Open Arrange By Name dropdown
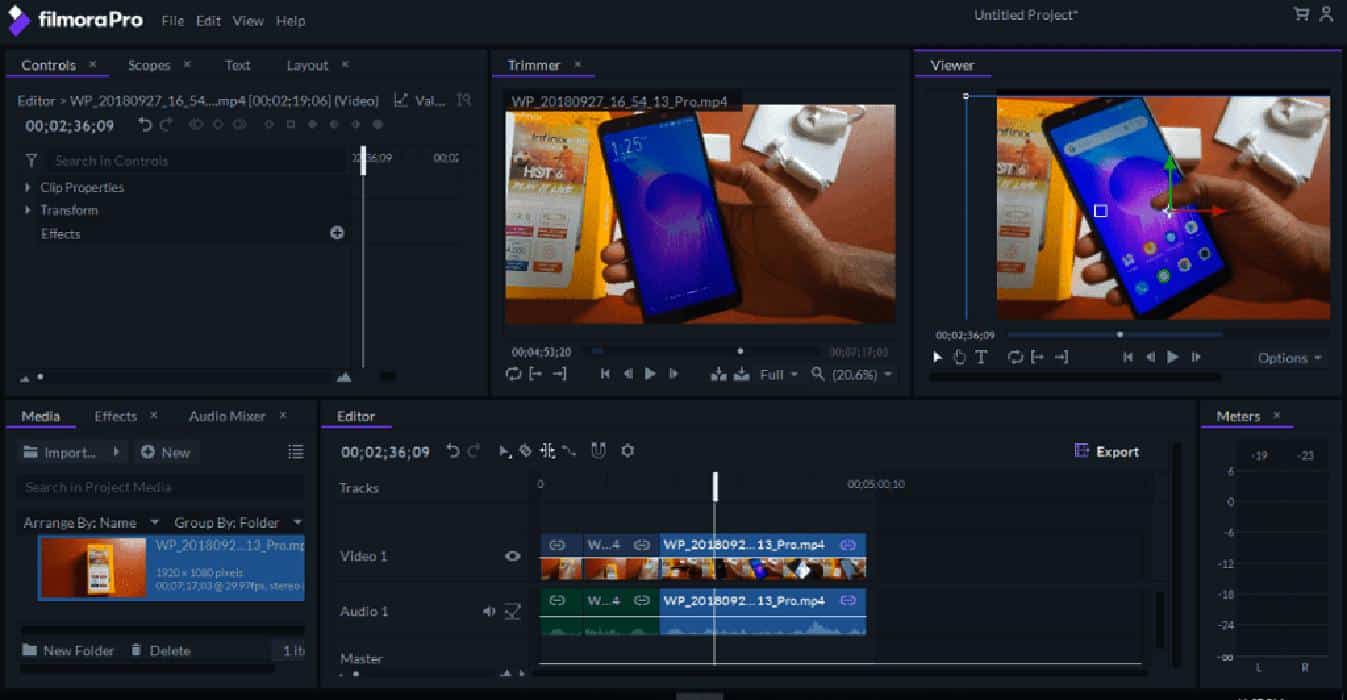1347x700 pixels. click(91, 522)
